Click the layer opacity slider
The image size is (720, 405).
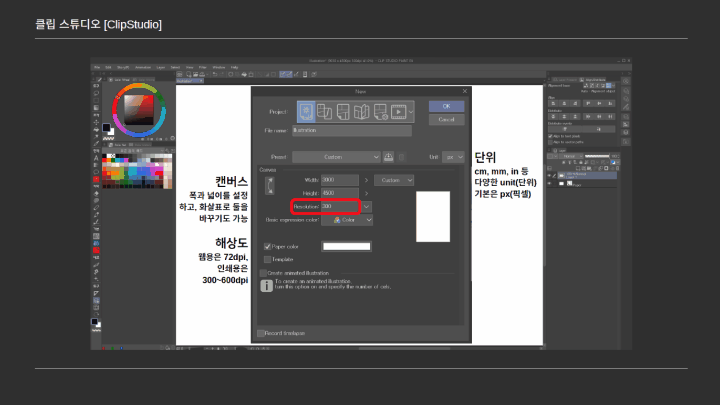[x=597, y=156]
